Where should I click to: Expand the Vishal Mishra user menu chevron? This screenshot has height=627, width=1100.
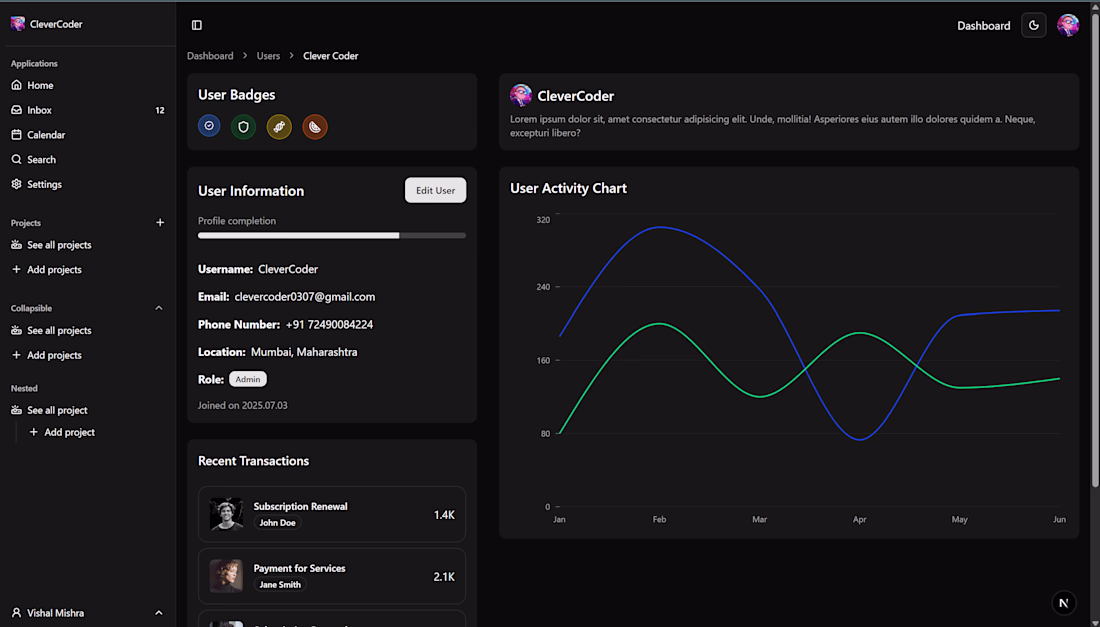[159, 613]
